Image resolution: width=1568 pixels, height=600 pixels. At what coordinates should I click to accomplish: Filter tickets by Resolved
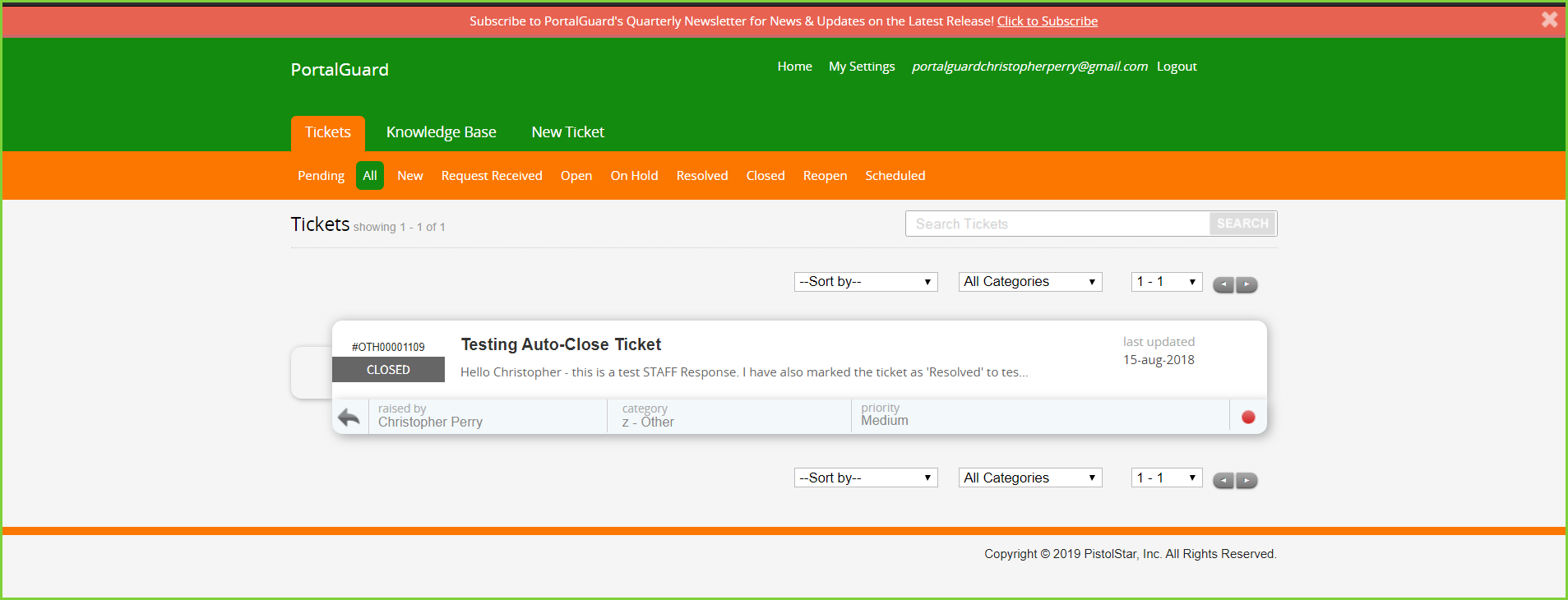(702, 176)
